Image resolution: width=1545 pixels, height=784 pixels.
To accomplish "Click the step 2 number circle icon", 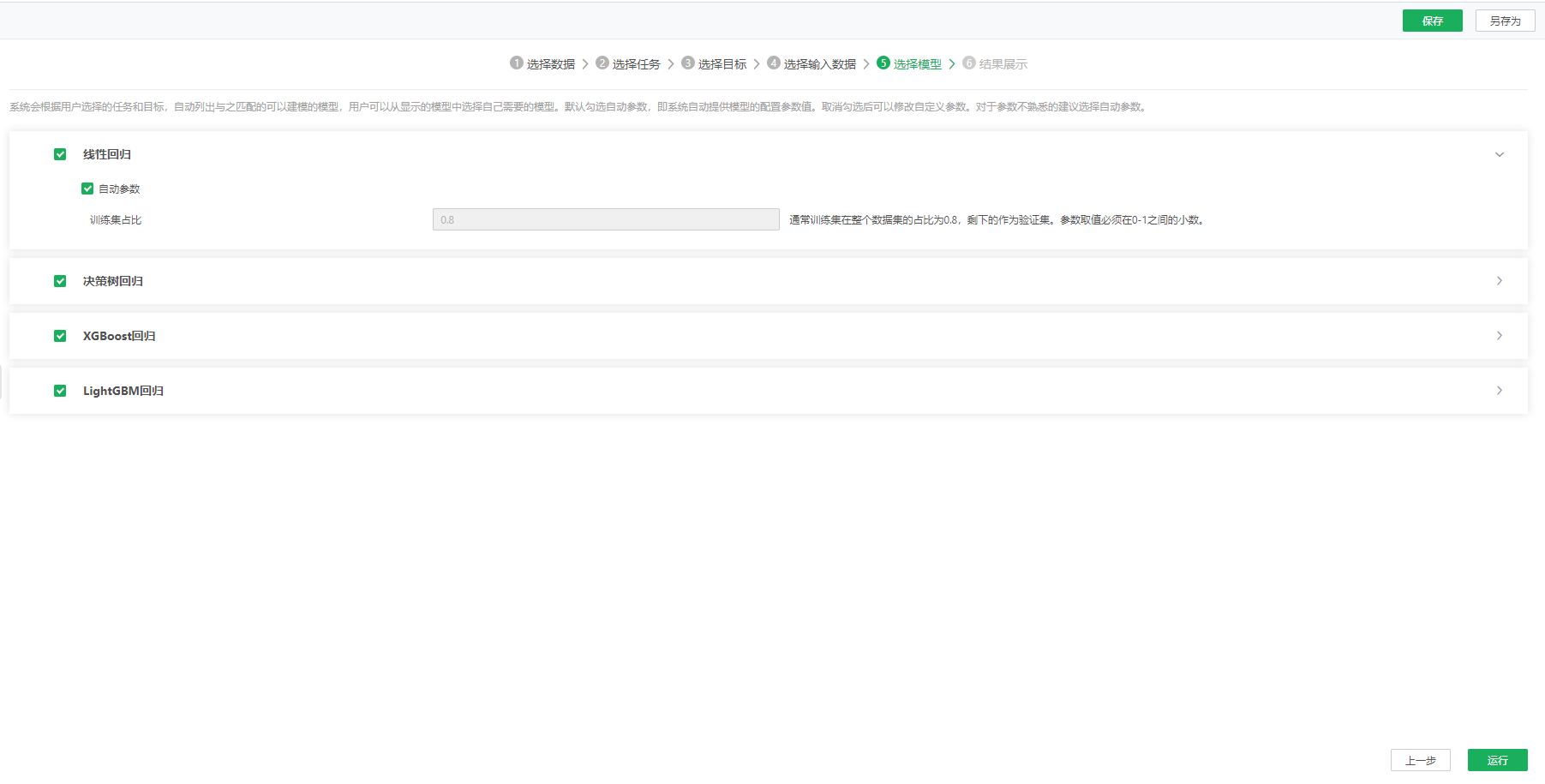I will 602,63.
